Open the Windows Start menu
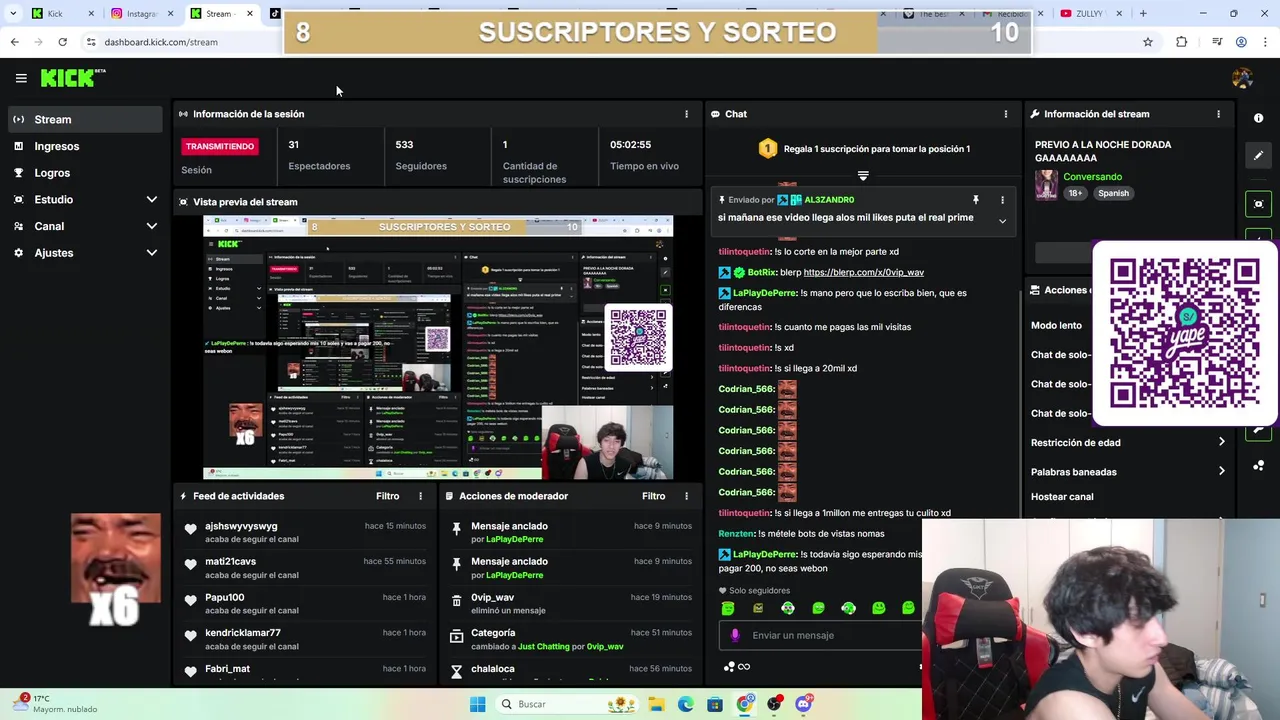The width and height of the screenshot is (1280, 720). point(477,704)
